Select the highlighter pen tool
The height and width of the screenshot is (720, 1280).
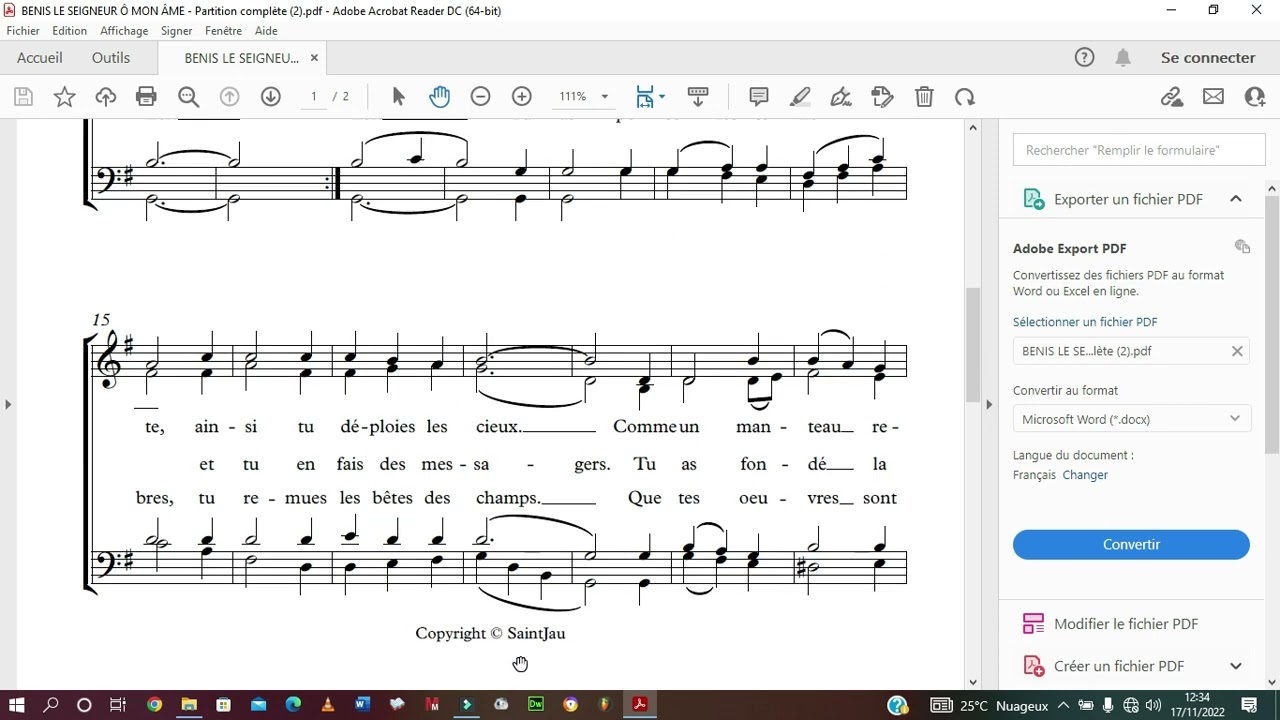[800, 97]
